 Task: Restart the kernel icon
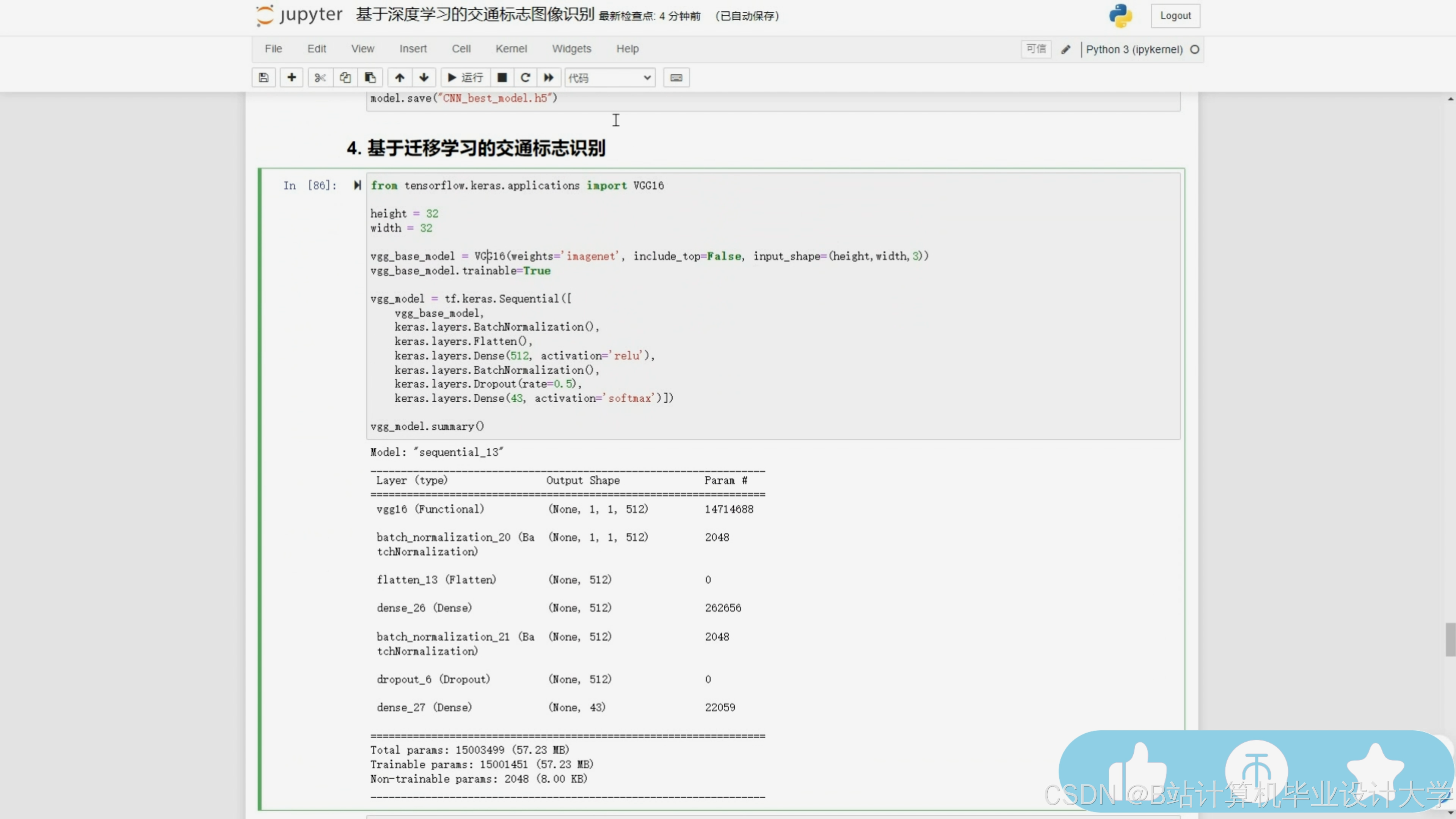[525, 77]
